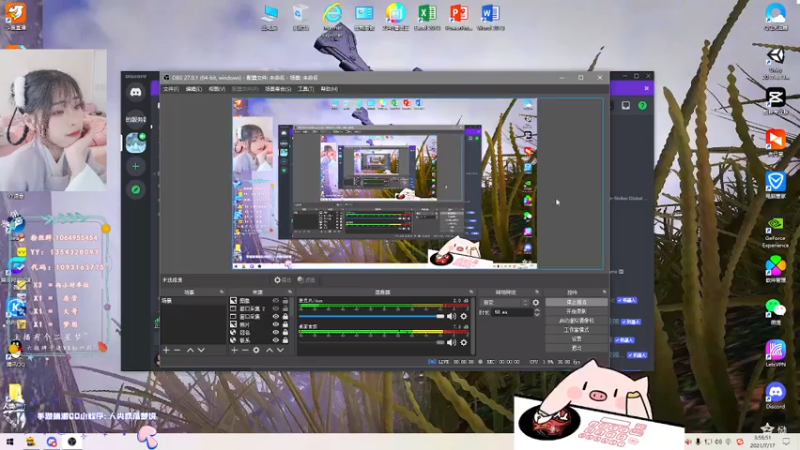Toggle visibility of the 图像 source

[276, 301]
